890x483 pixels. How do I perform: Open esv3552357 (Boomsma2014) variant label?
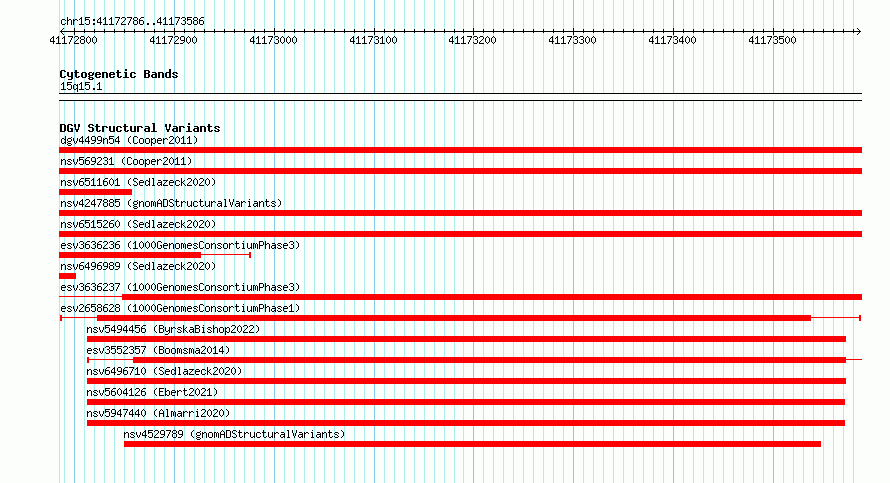tap(158, 350)
